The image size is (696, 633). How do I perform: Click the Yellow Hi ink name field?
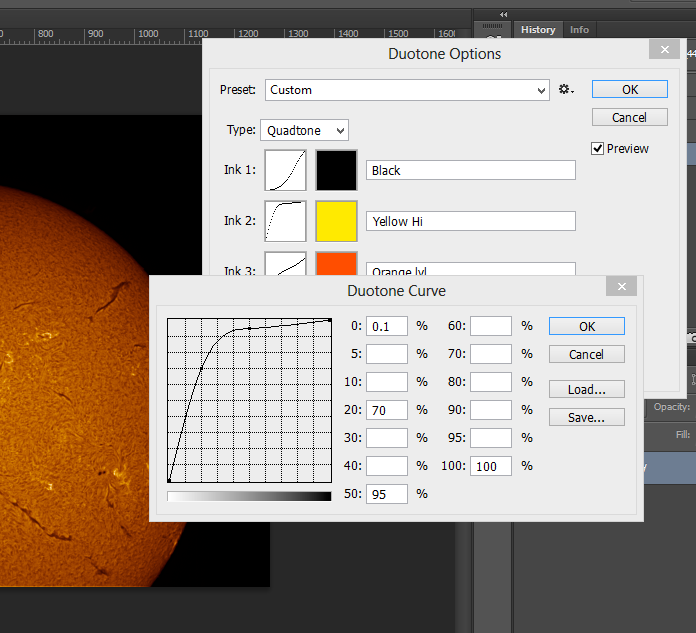click(x=470, y=222)
